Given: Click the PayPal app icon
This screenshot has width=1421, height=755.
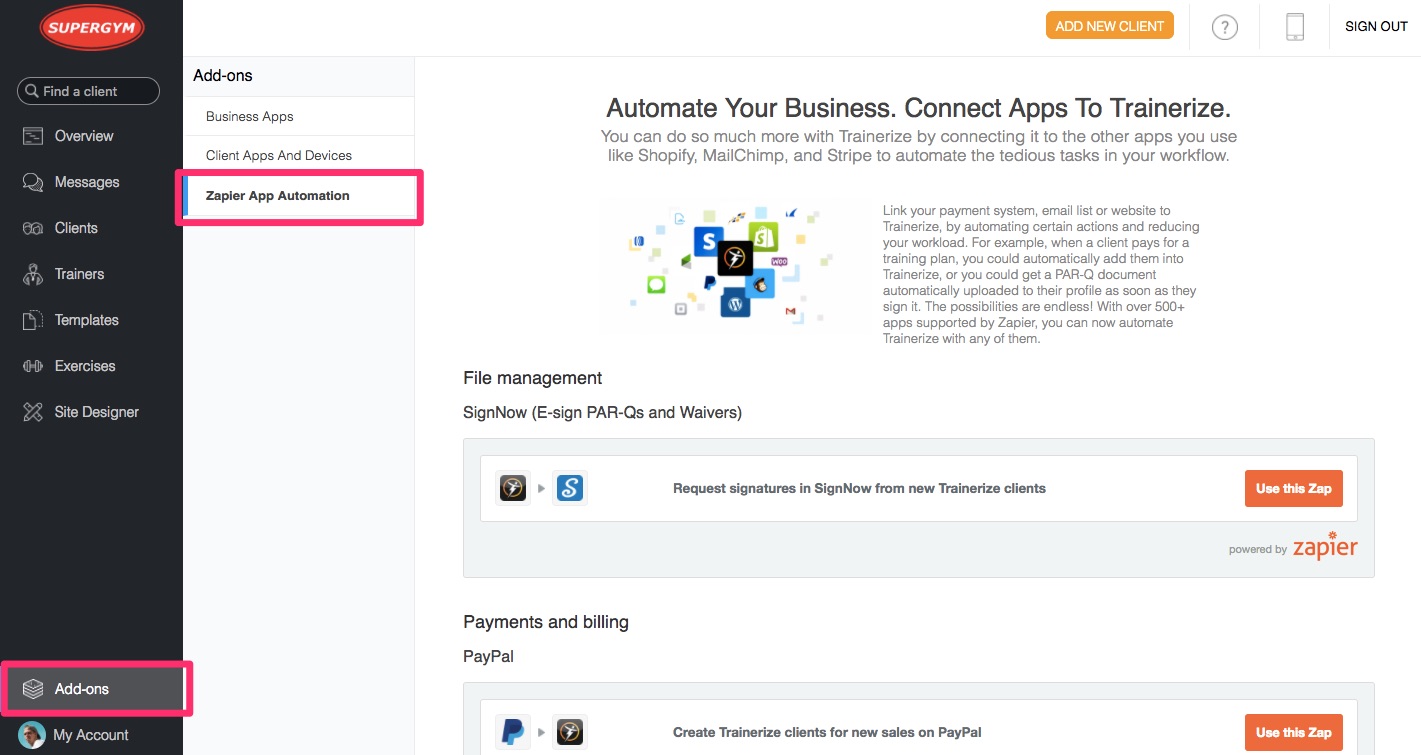Looking at the screenshot, I should 513,732.
